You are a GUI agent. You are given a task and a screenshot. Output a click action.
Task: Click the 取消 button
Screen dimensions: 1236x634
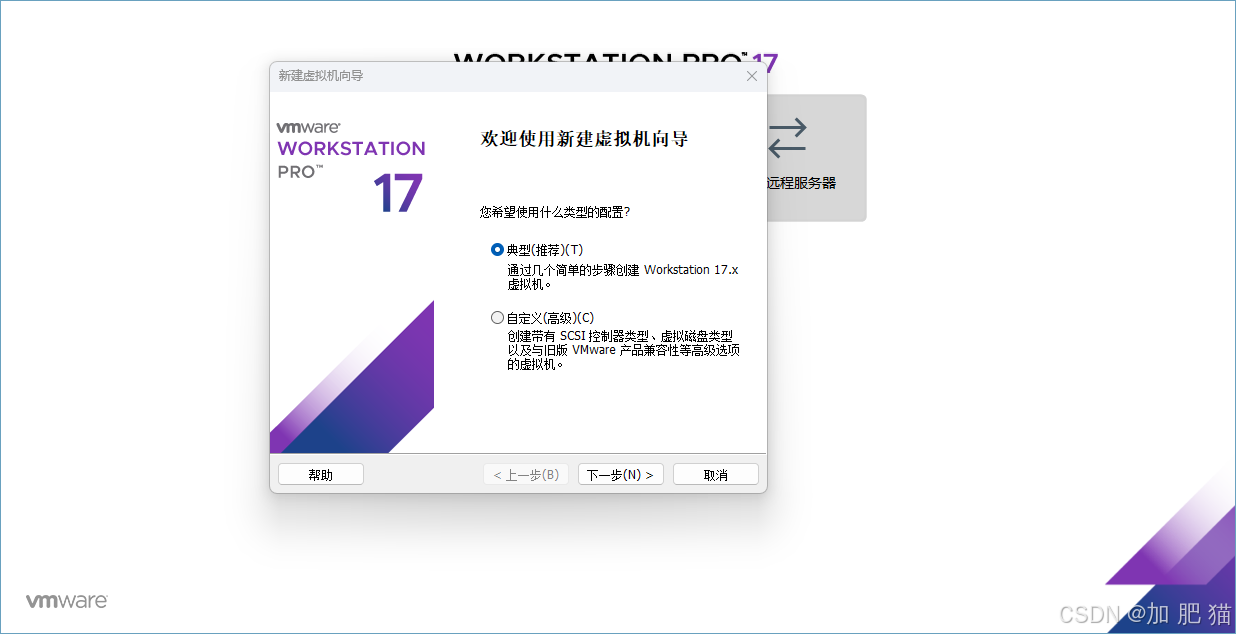click(716, 475)
